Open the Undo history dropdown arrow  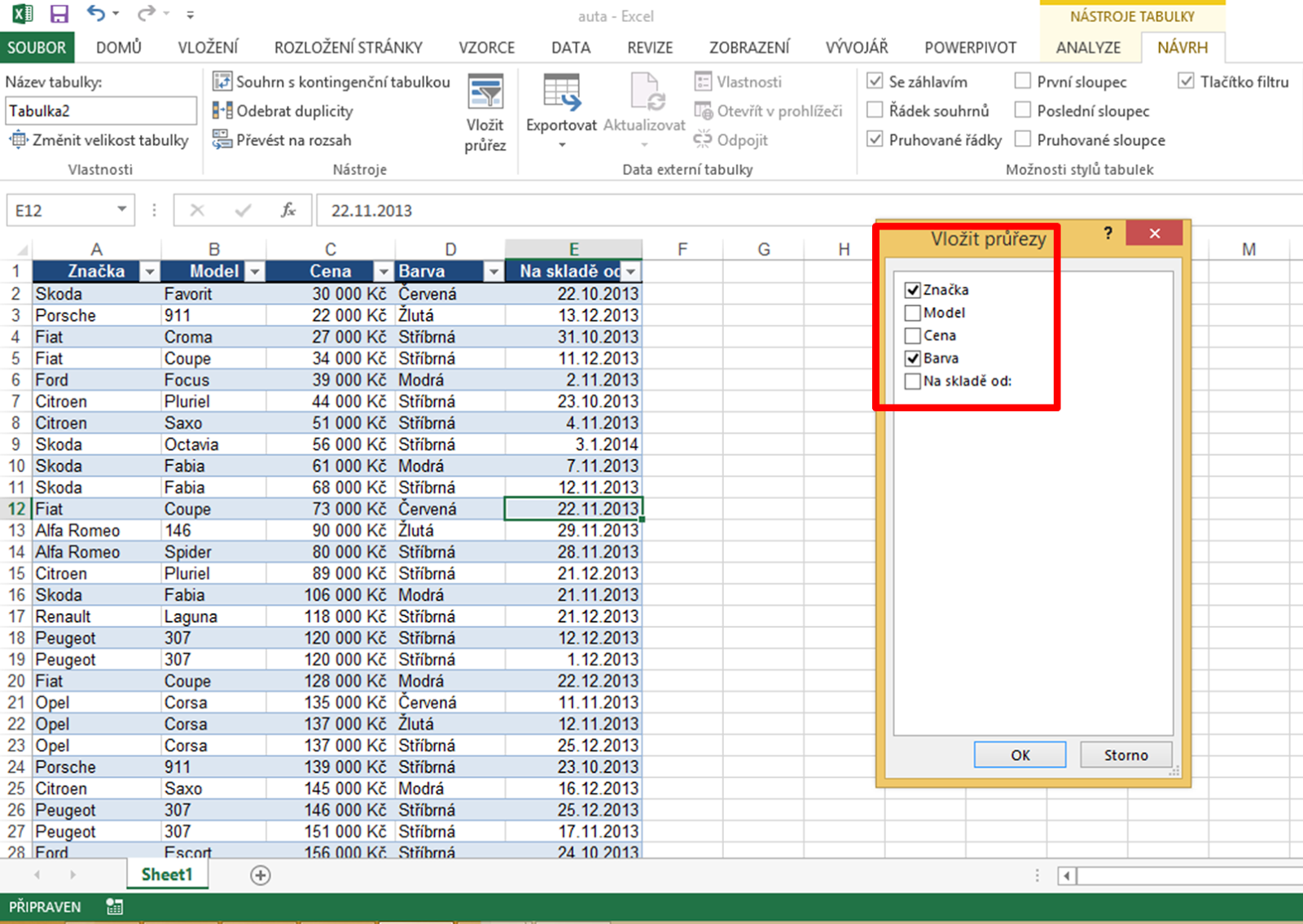116,14
